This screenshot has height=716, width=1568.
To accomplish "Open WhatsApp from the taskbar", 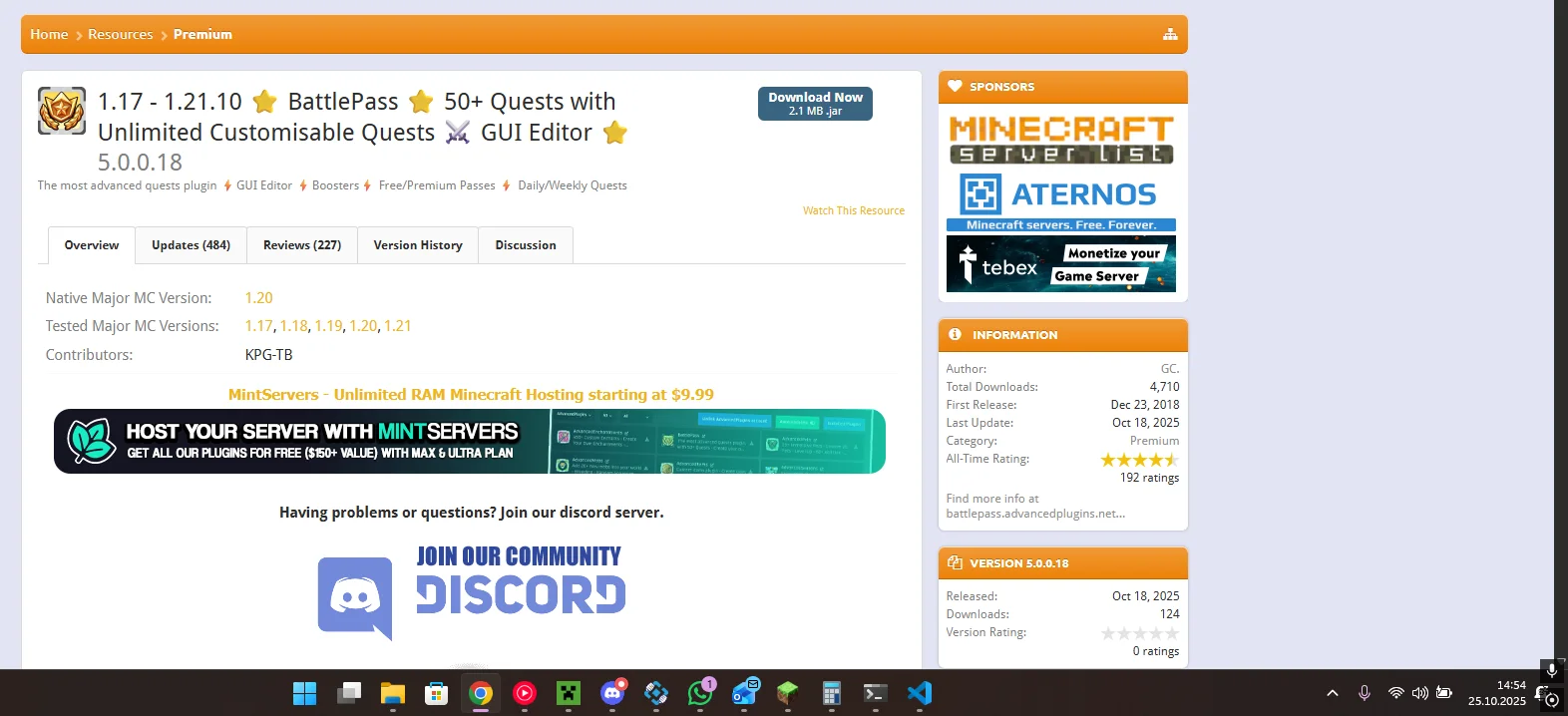I will click(700, 693).
